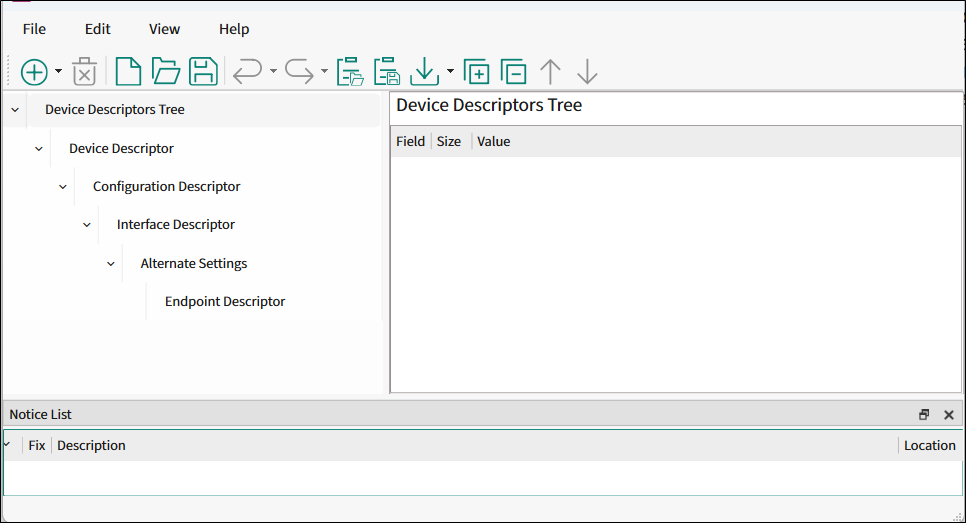Click the save template icon with disk
This screenshot has width=966, height=523.
388,71
